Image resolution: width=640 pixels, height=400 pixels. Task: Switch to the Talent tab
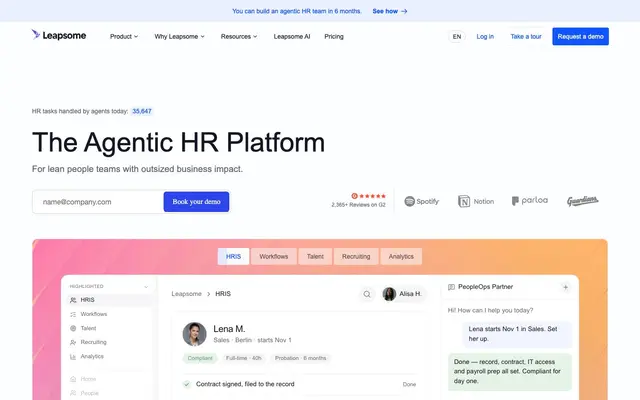click(315, 256)
